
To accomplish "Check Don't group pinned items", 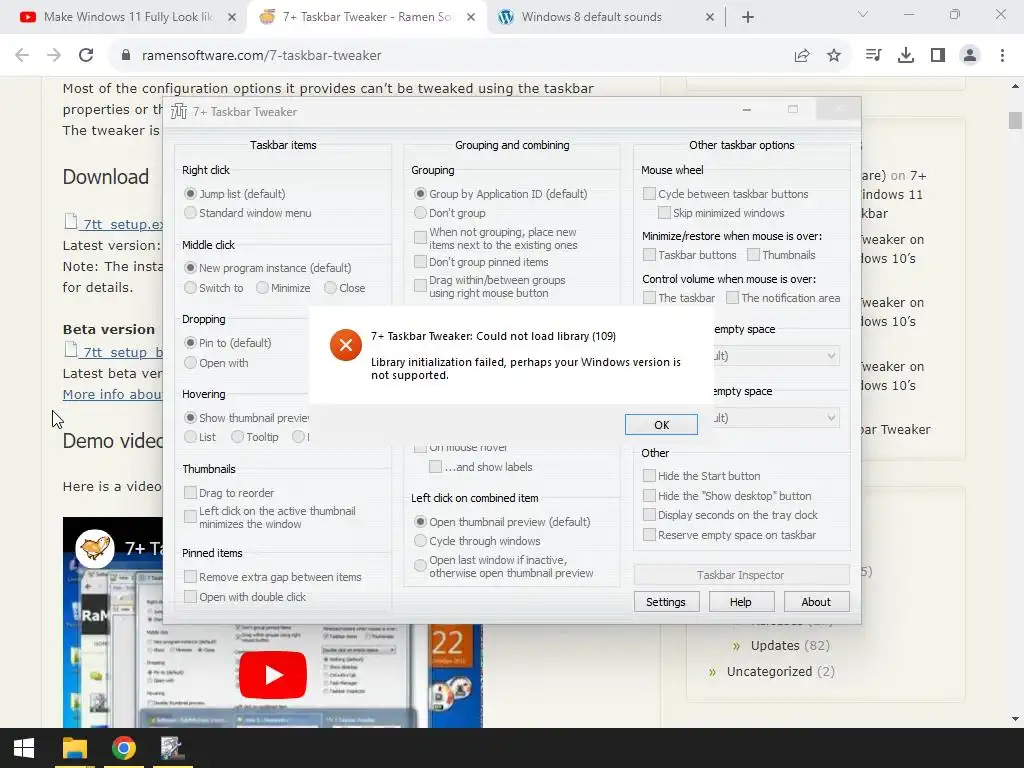I will [x=420, y=262].
